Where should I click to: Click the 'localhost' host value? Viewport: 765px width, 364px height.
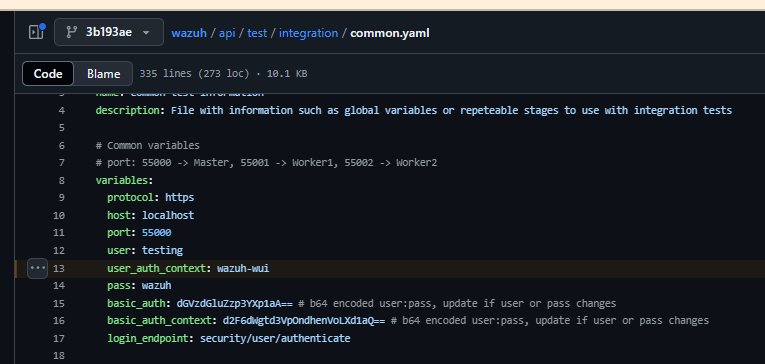pyautogui.click(x=168, y=215)
